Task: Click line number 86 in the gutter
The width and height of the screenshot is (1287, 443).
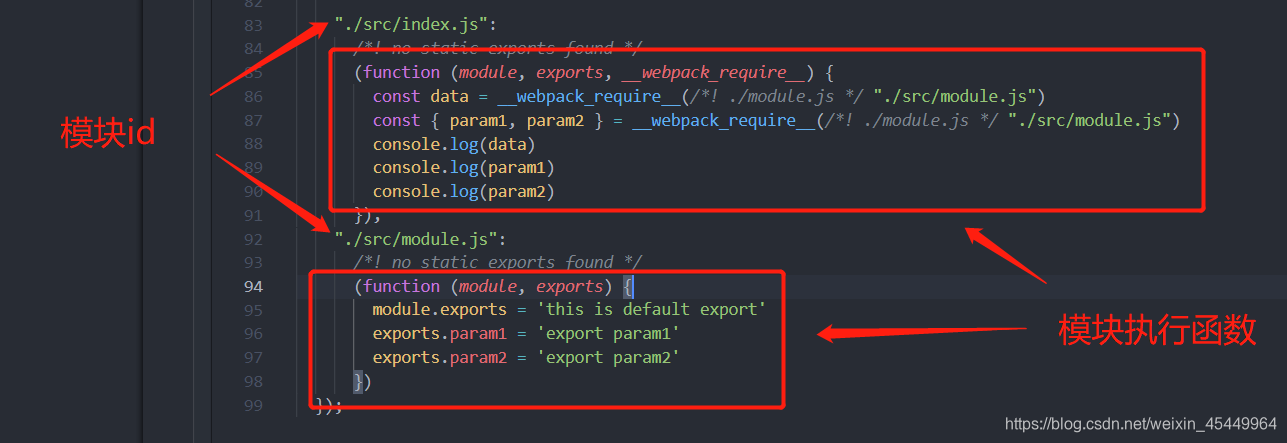Action: (252, 97)
